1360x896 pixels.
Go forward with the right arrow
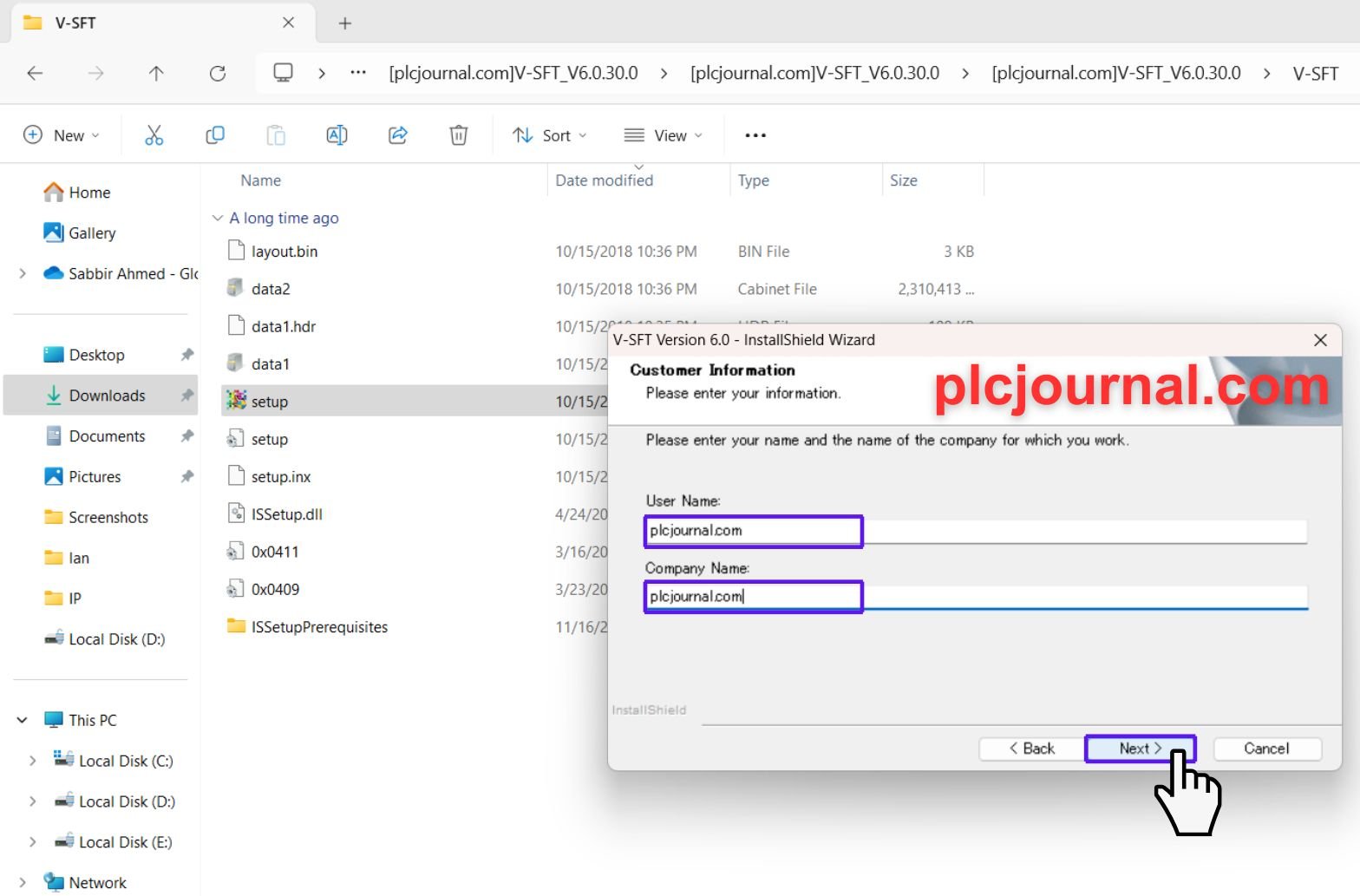click(95, 74)
